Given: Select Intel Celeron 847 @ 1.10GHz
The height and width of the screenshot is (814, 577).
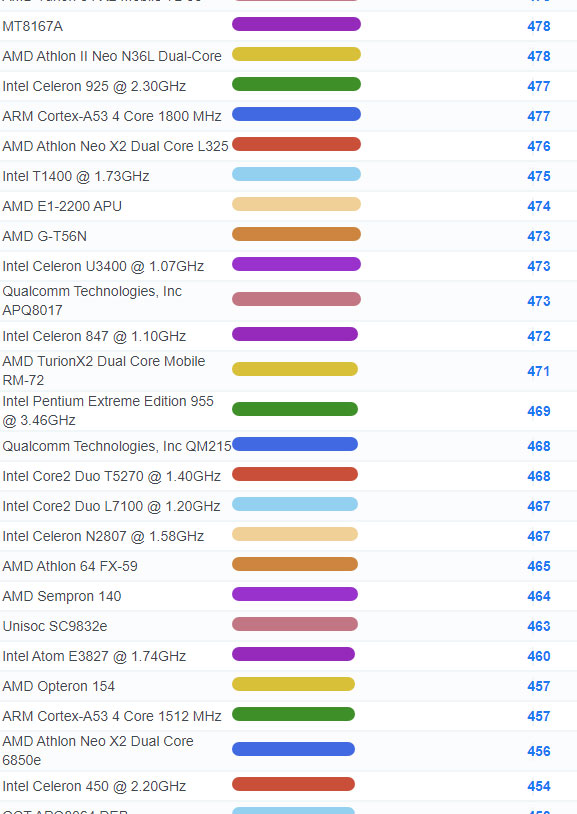Looking at the screenshot, I should coord(94,336).
